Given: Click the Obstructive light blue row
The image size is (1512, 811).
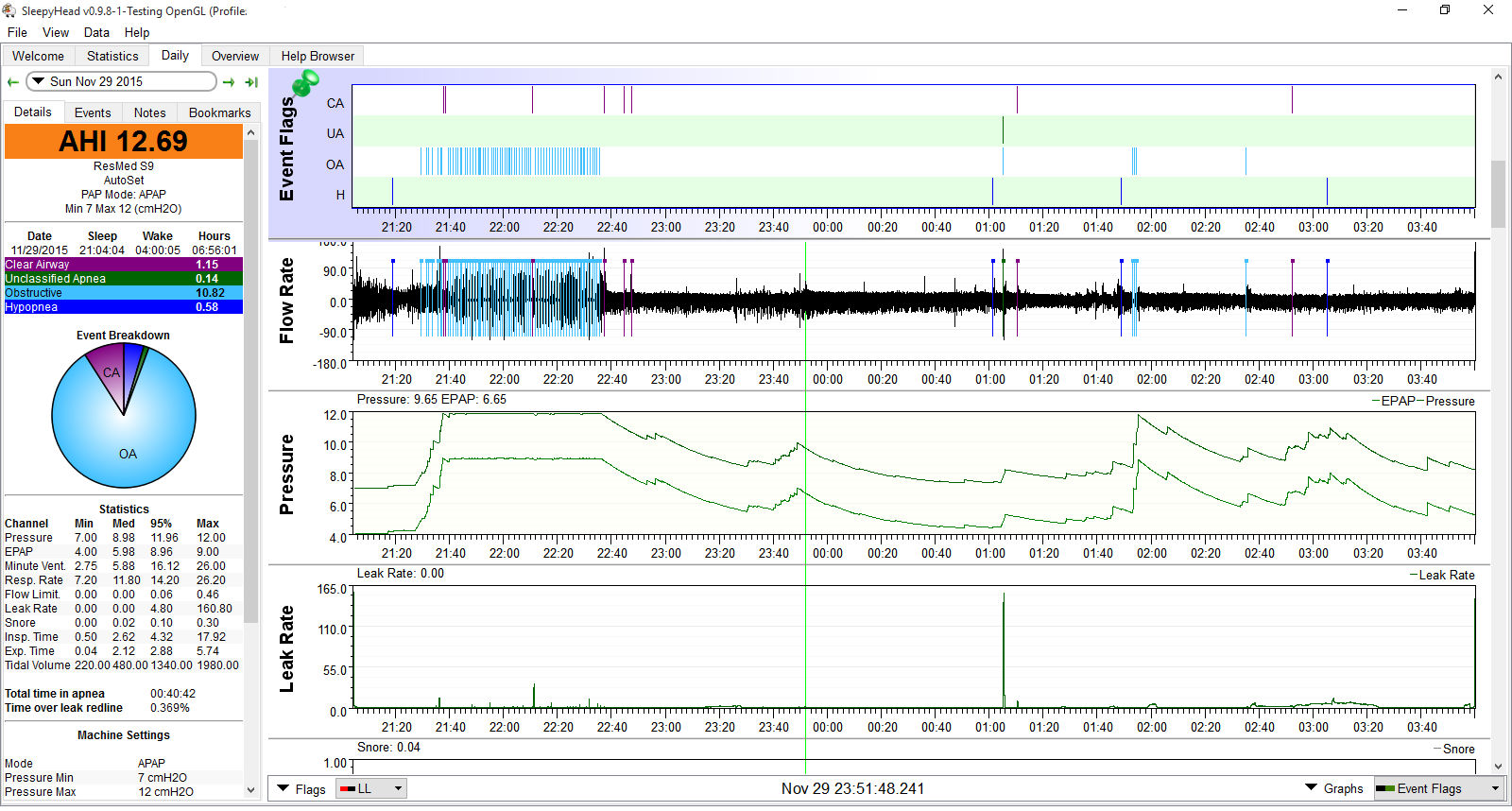Looking at the screenshot, I should pyautogui.click(x=124, y=293).
